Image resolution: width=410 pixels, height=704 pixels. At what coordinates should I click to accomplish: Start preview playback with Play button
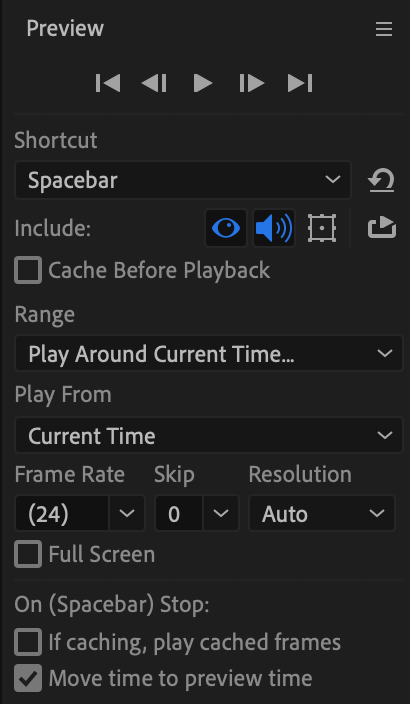coord(203,83)
